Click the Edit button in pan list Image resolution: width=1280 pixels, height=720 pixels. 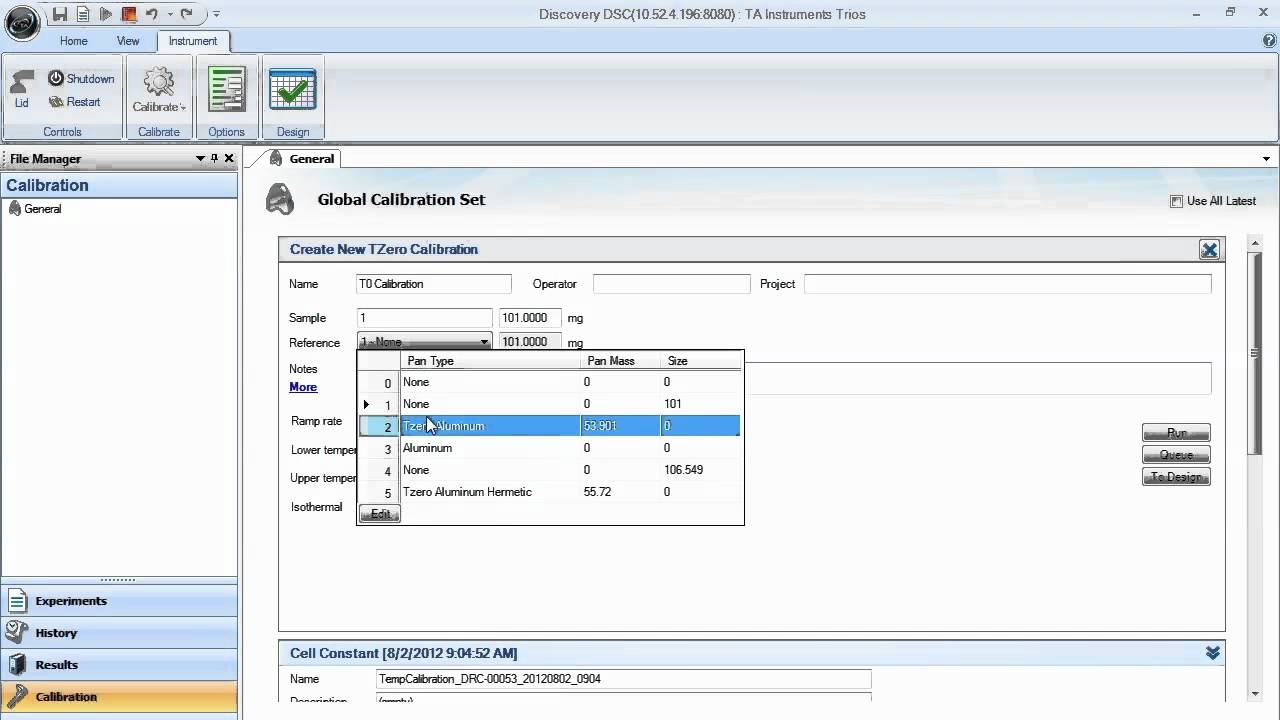click(380, 514)
